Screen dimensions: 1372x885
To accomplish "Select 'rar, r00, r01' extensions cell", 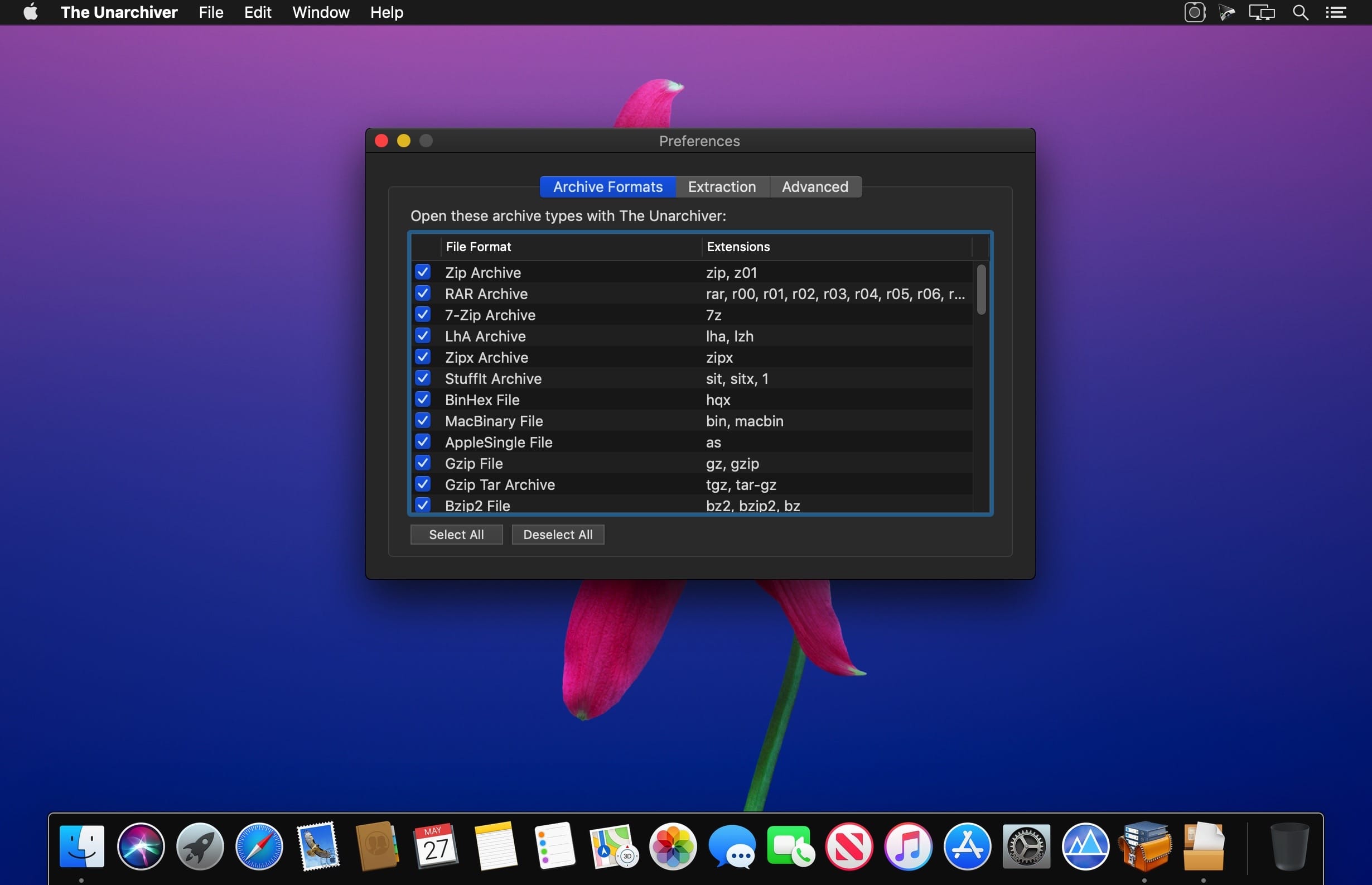I will pos(835,294).
